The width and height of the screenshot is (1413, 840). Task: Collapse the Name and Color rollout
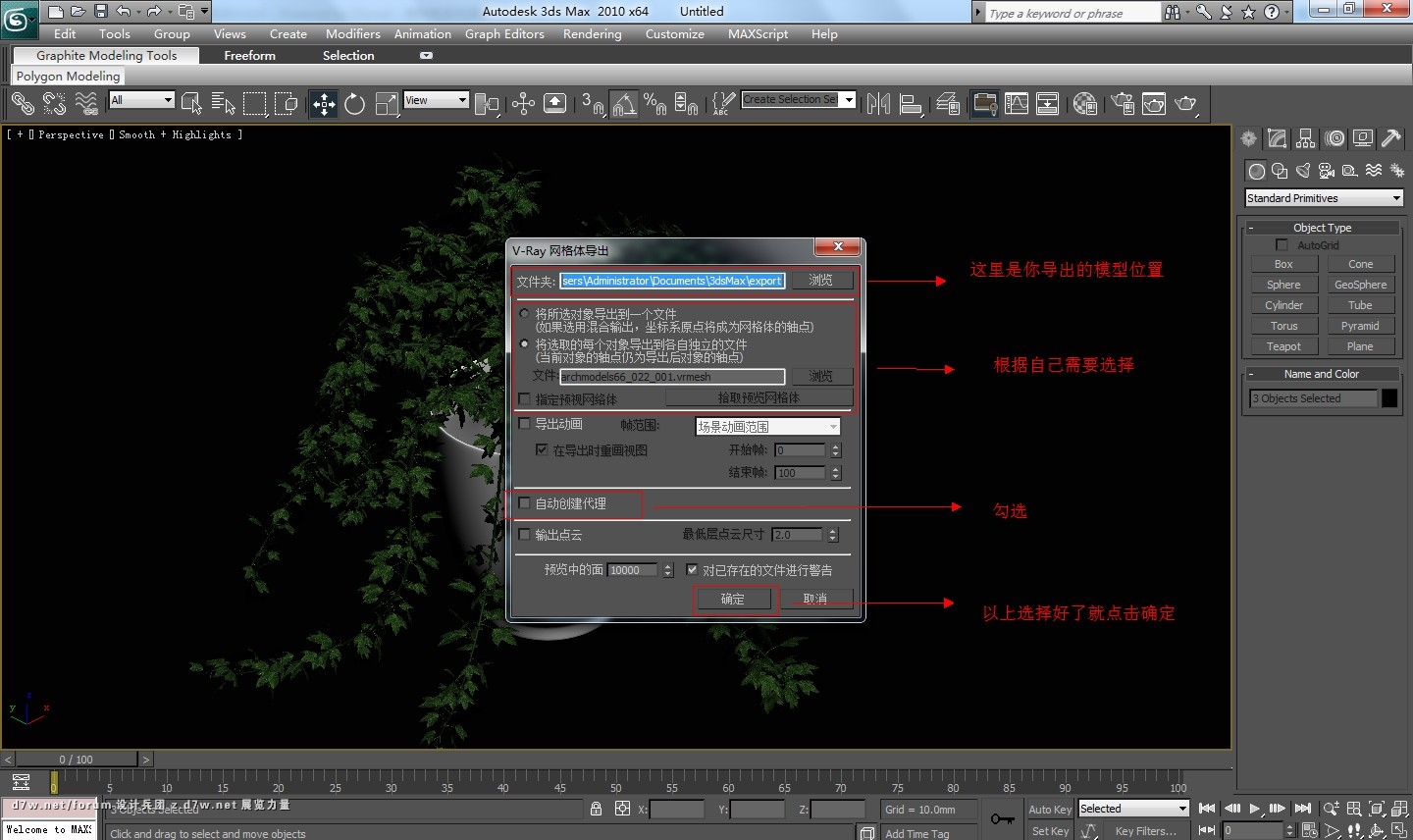tap(1322, 374)
